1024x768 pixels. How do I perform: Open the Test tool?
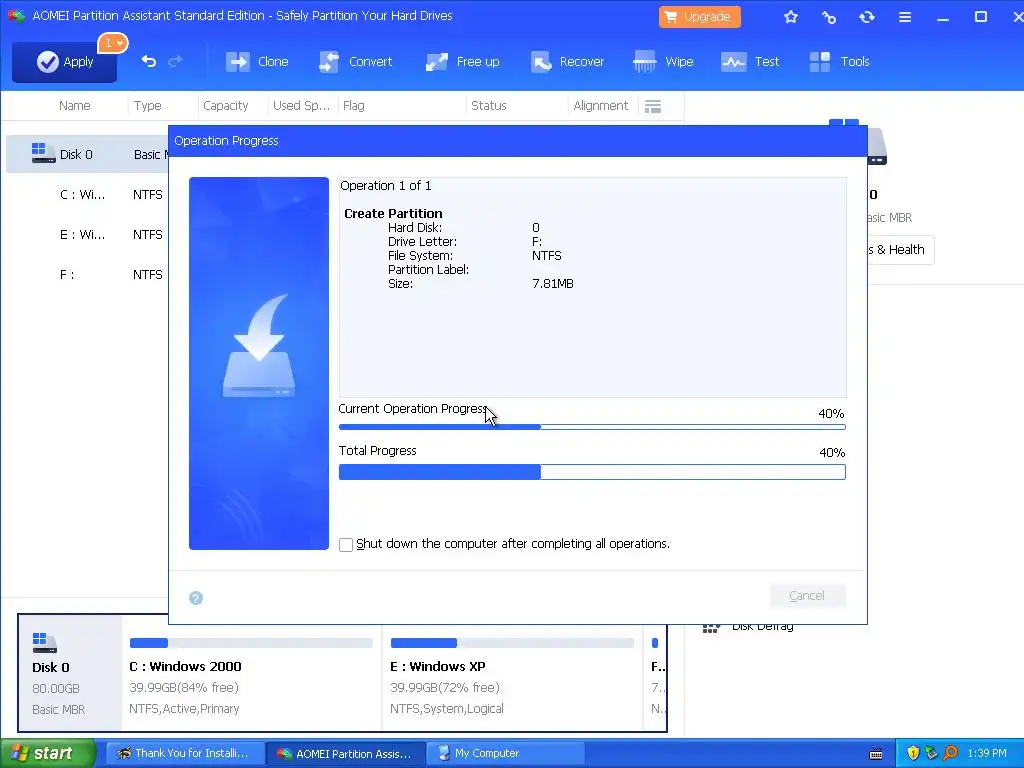click(x=750, y=62)
